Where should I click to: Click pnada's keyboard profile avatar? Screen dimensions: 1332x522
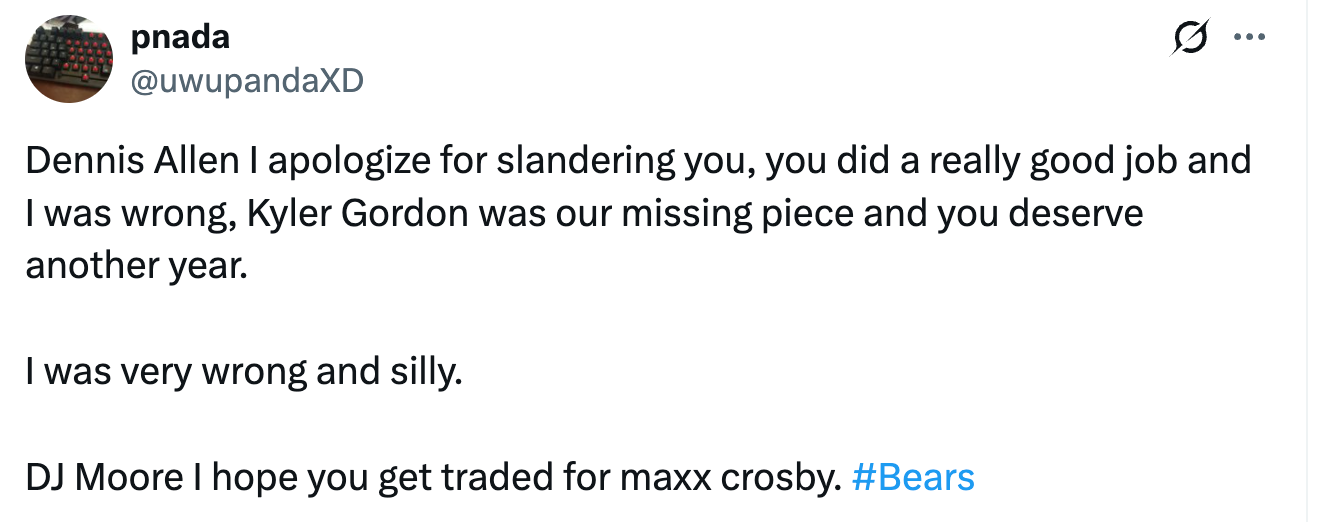pyautogui.click(x=68, y=59)
